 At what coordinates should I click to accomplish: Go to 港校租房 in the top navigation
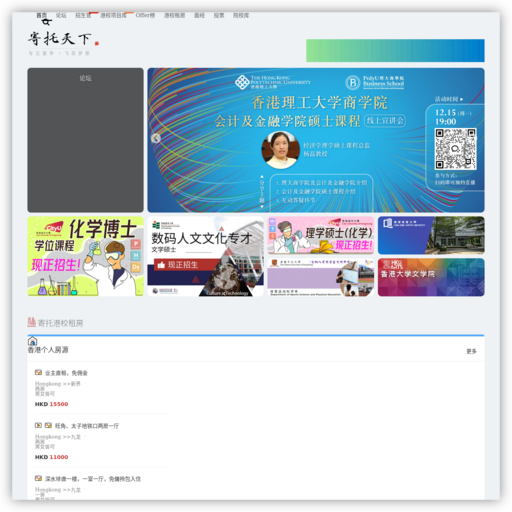[x=174, y=15]
